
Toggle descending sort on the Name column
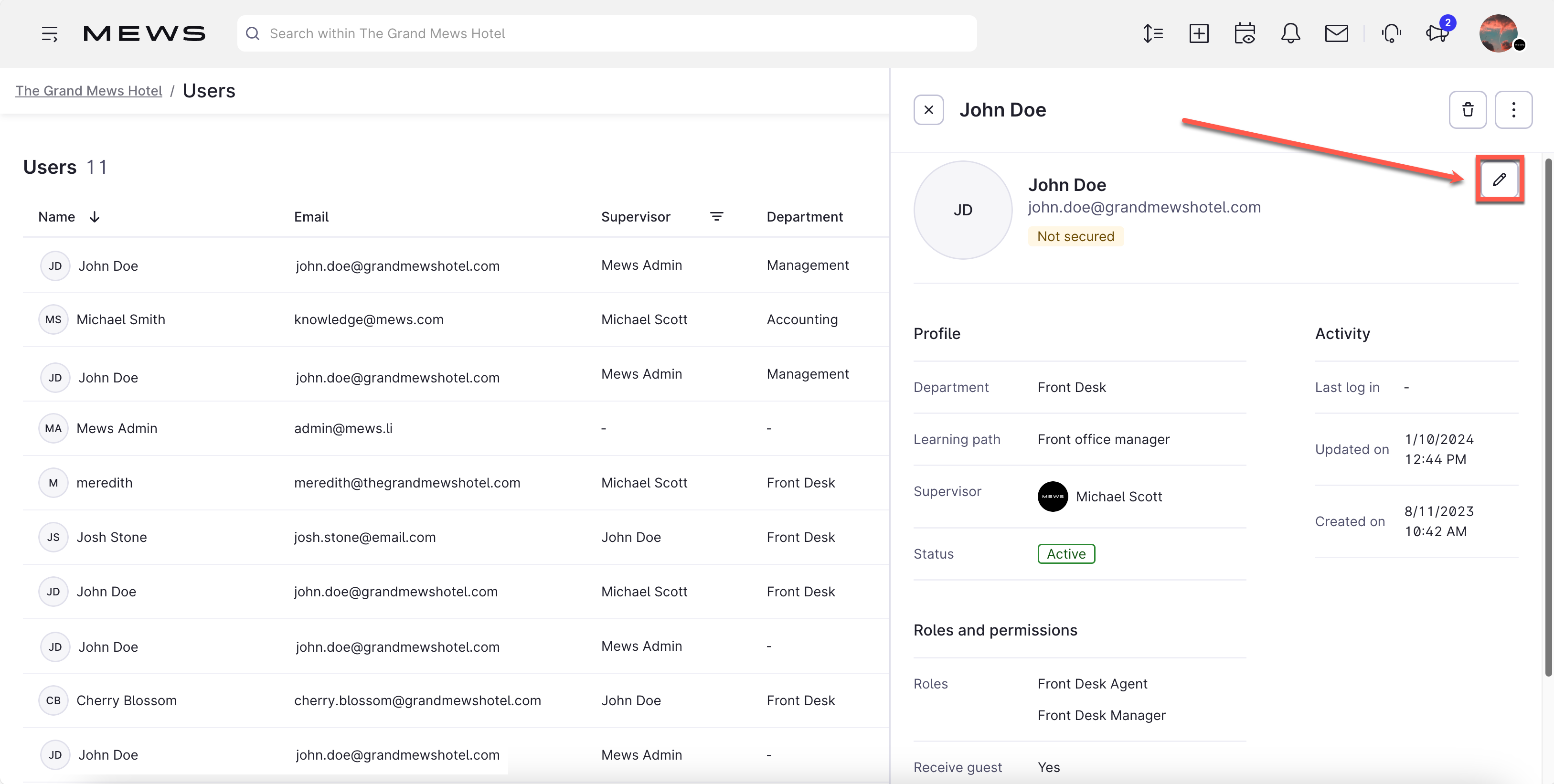pyautogui.click(x=95, y=216)
